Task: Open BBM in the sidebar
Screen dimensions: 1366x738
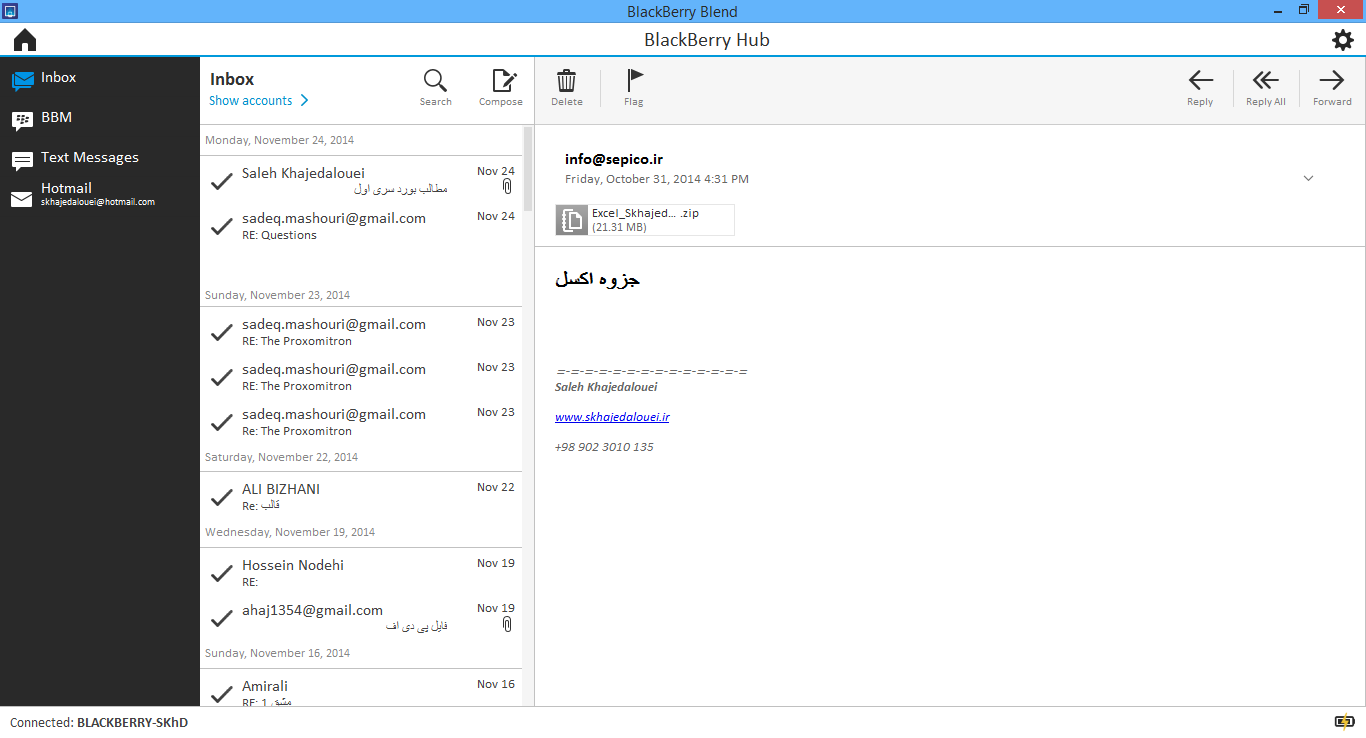Action: point(56,118)
